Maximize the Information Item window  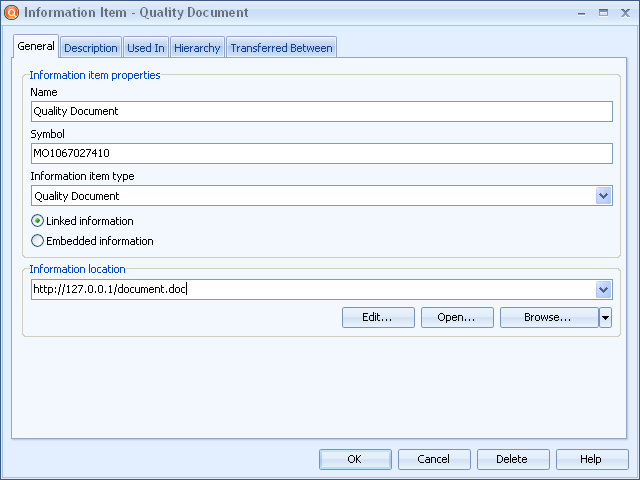click(603, 13)
